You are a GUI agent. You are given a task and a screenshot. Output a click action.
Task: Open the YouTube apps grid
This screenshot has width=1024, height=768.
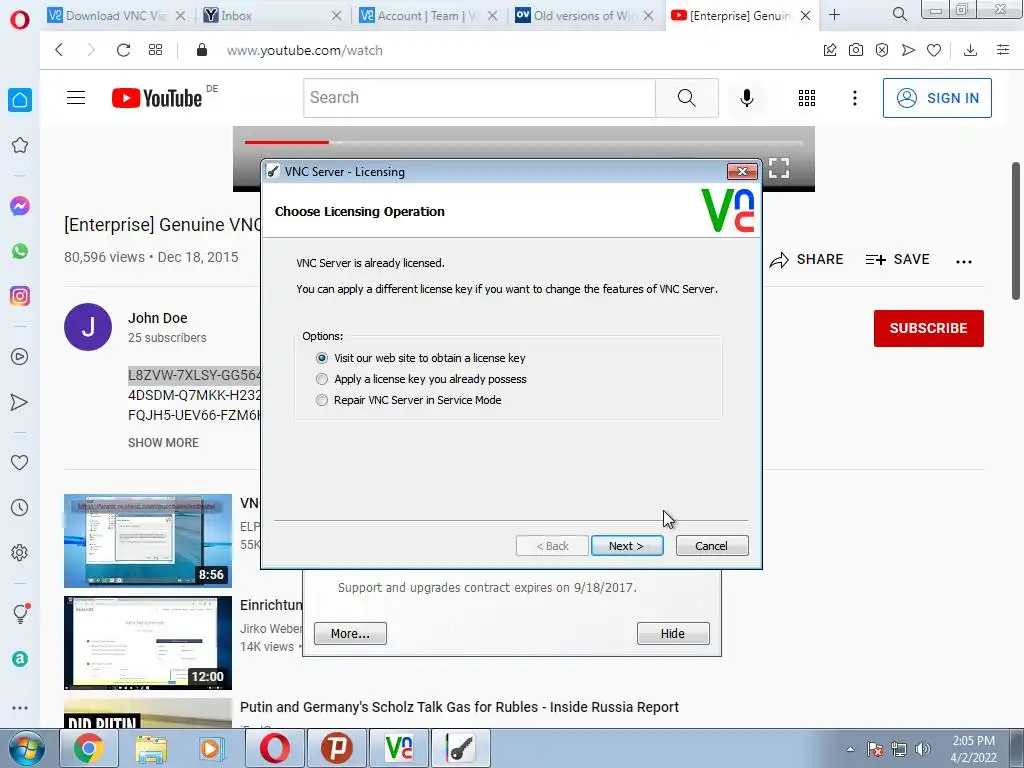point(807,98)
